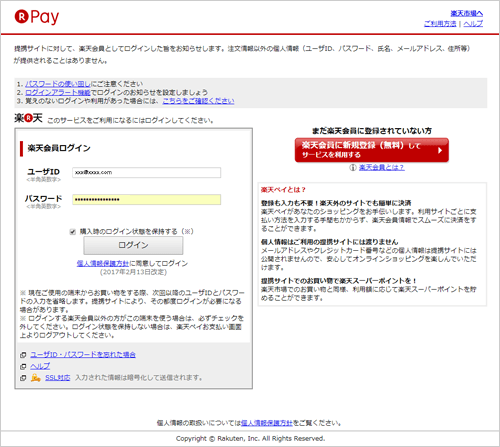Open the 楽天市場へ link
The width and height of the screenshot is (500, 447).
point(467,13)
